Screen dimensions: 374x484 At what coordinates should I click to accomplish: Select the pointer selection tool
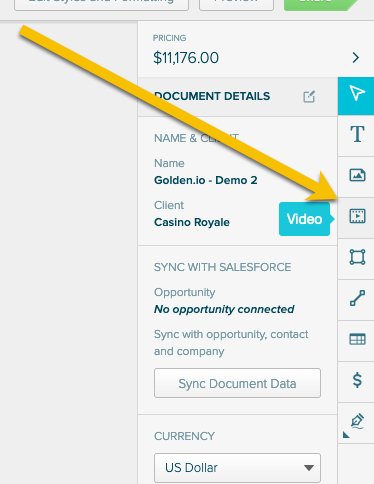point(356,96)
